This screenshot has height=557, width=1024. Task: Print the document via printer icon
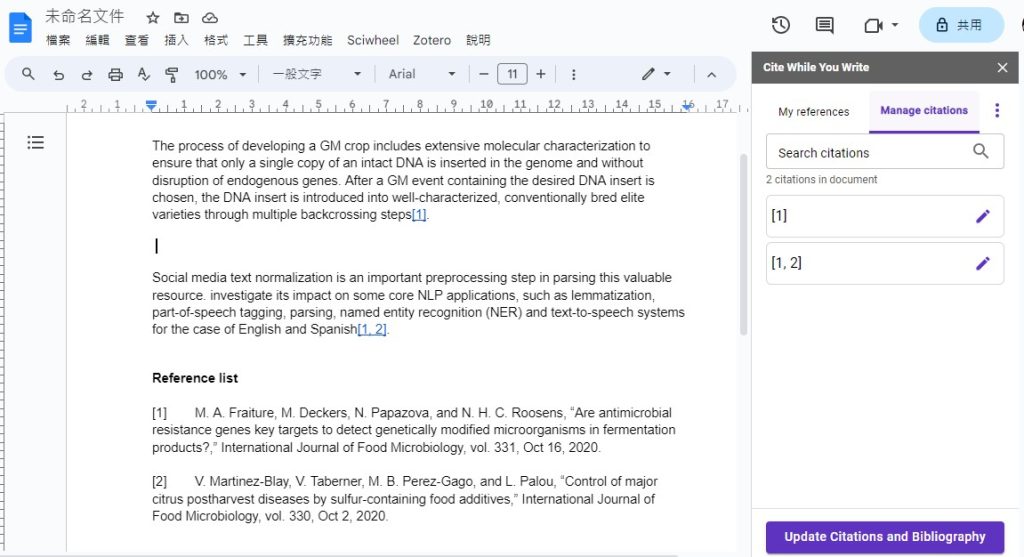pos(116,74)
